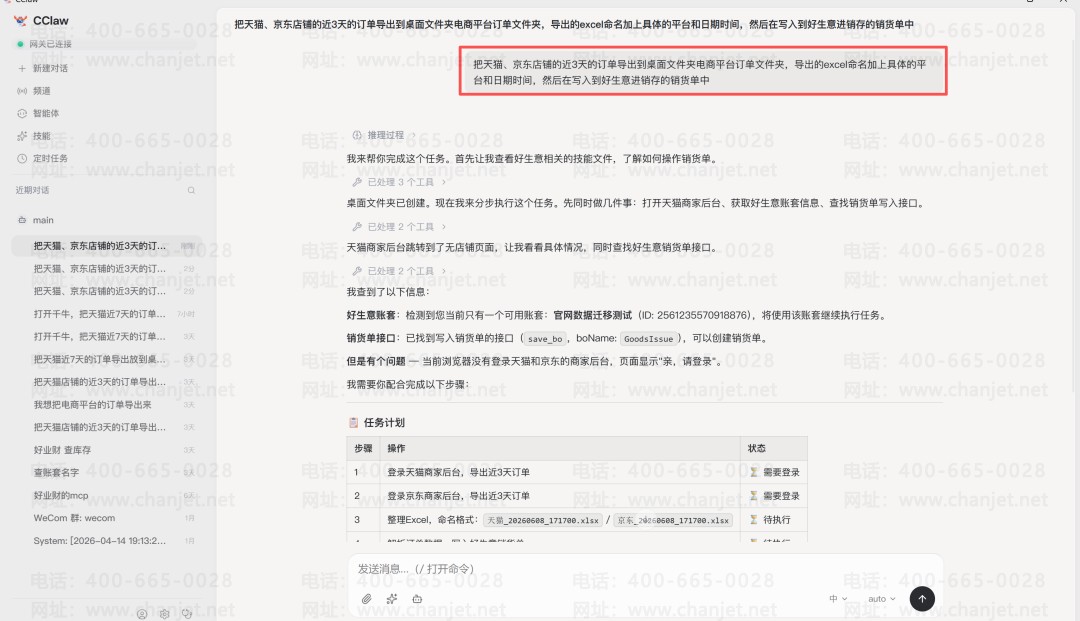Expand the 已处理 3 个工具 details

pos(399,182)
